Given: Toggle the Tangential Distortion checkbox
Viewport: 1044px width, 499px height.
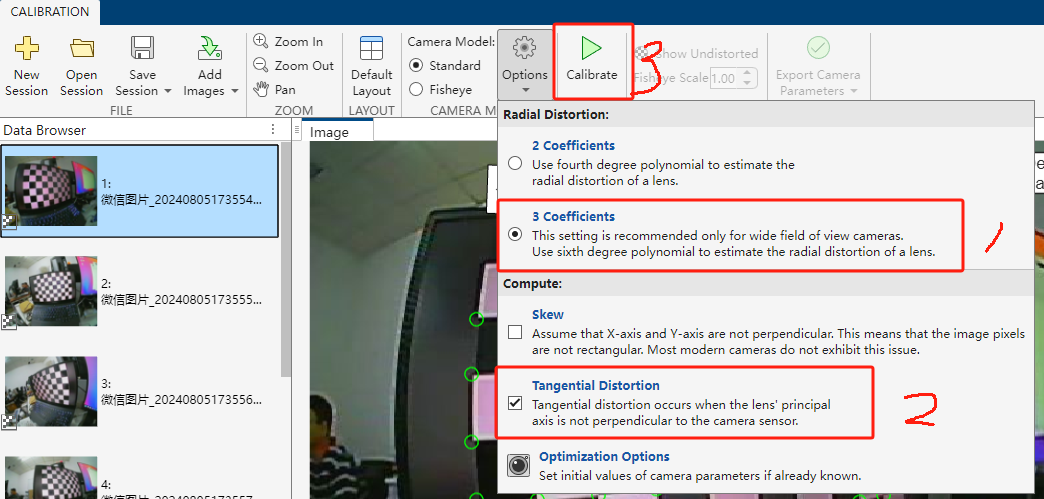Looking at the screenshot, I should pyautogui.click(x=515, y=403).
